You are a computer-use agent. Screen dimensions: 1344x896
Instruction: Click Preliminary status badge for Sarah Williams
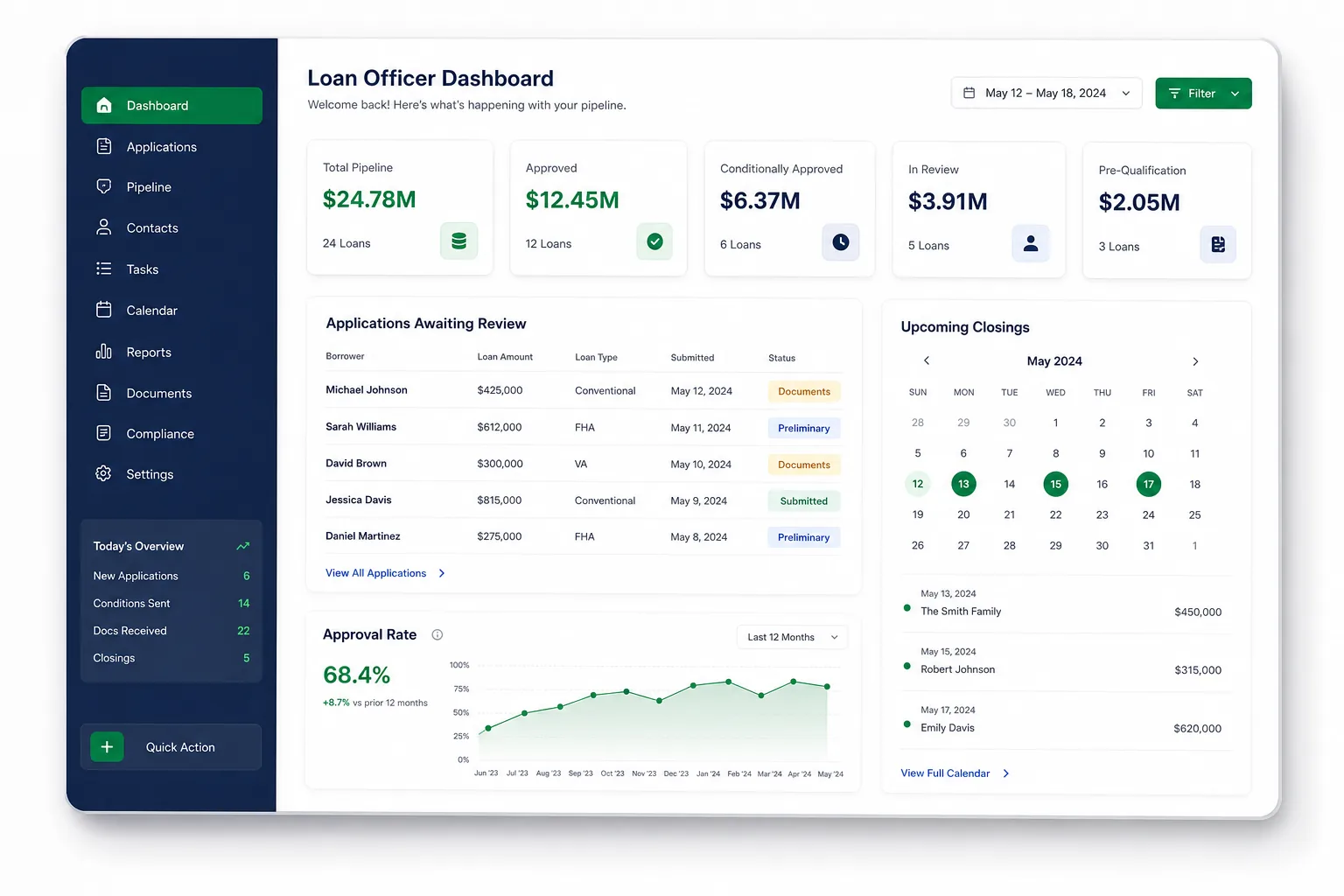[804, 428]
